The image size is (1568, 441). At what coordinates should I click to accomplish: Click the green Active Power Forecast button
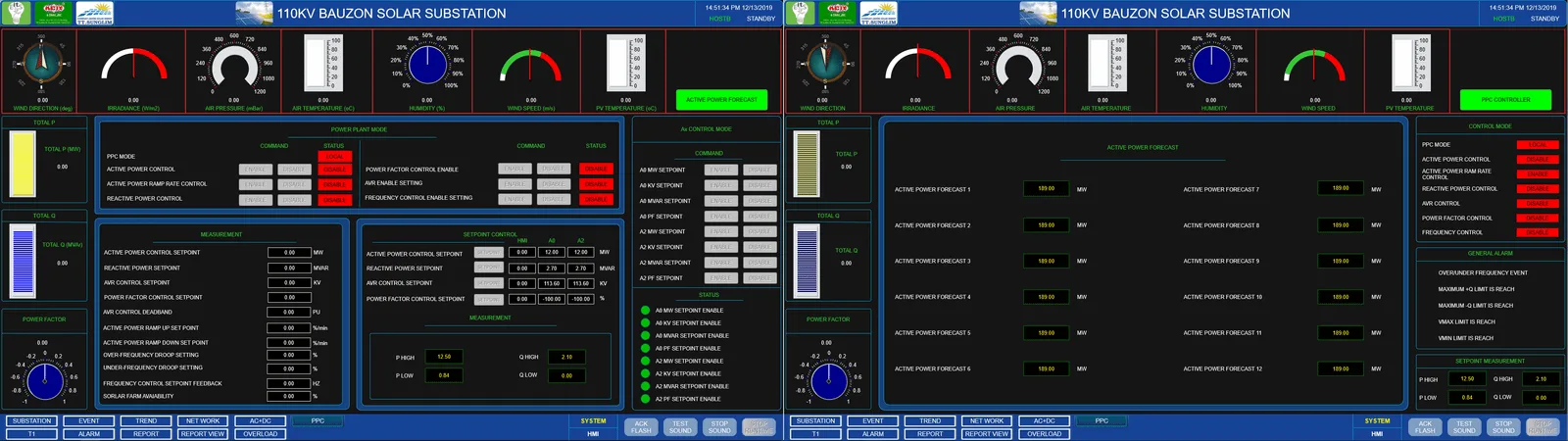pyautogui.click(x=721, y=100)
